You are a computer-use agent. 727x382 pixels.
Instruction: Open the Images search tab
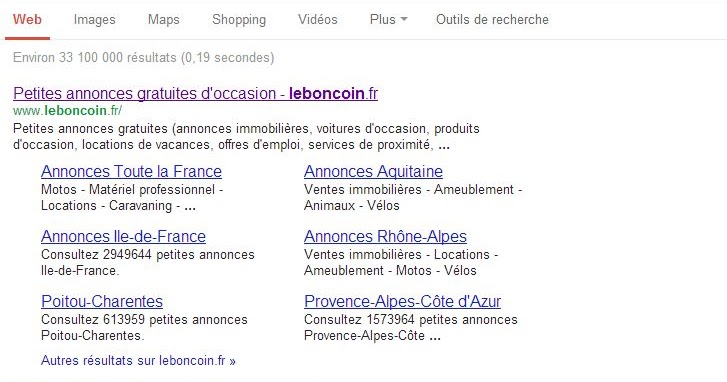pyautogui.click(x=95, y=19)
